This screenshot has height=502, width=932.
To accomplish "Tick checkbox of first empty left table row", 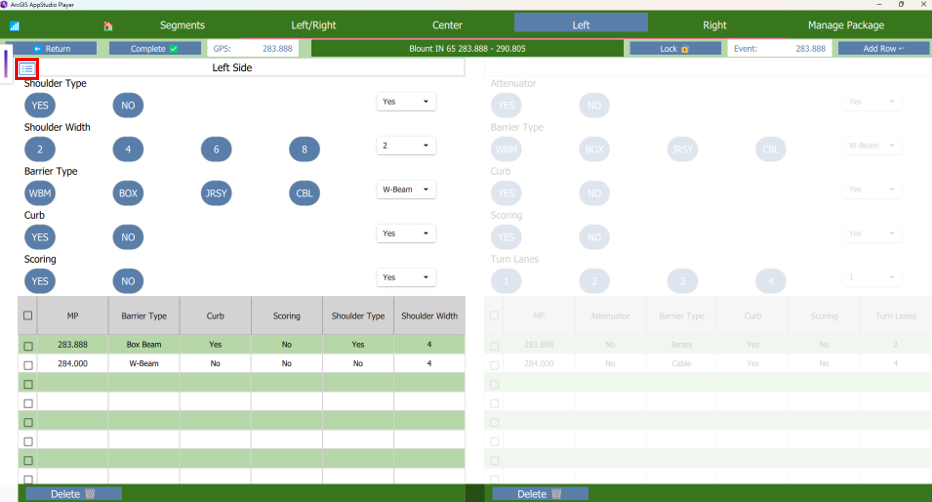I will click(x=28, y=384).
